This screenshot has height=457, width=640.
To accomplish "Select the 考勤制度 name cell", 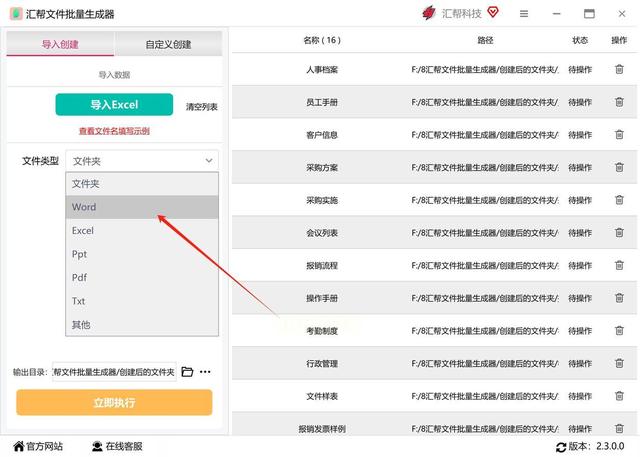I will coord(322,331).
